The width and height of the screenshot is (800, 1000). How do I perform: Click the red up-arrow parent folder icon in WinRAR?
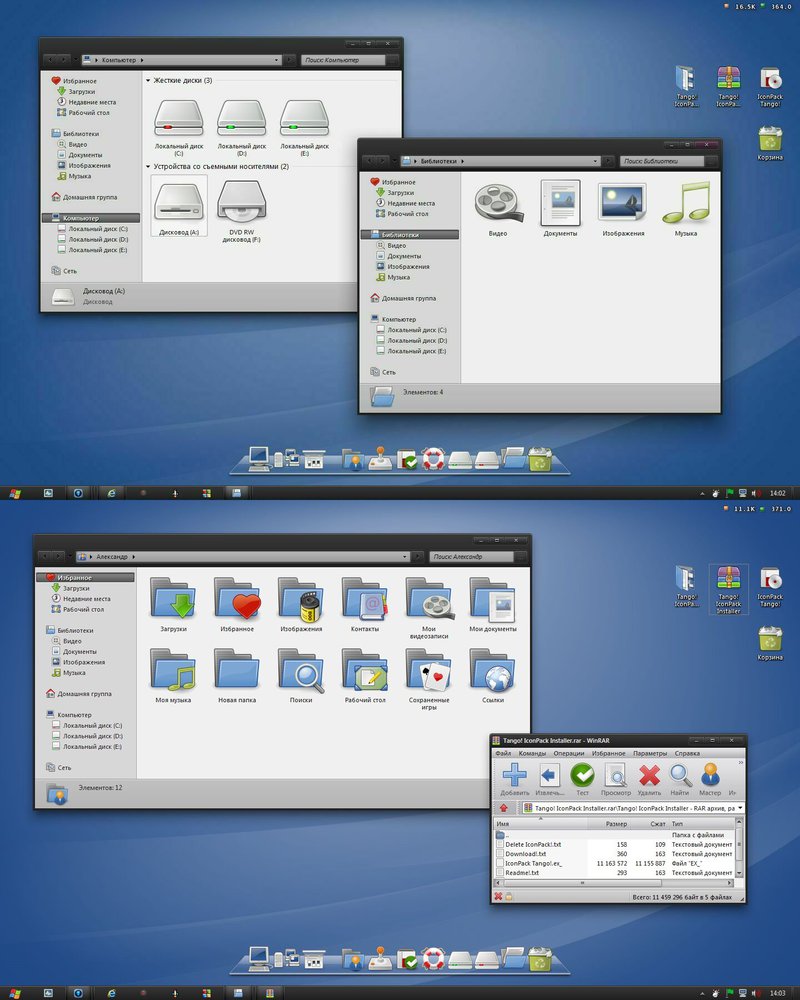pos(505,806)
